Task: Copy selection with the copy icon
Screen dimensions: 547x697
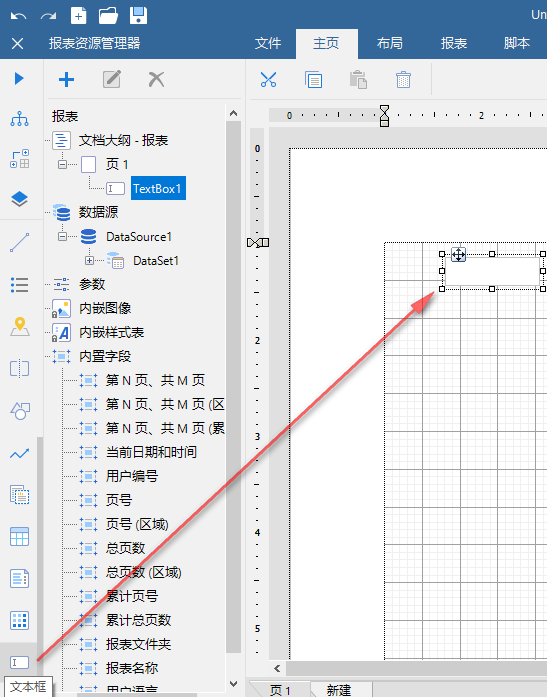Action: (314, 80)
